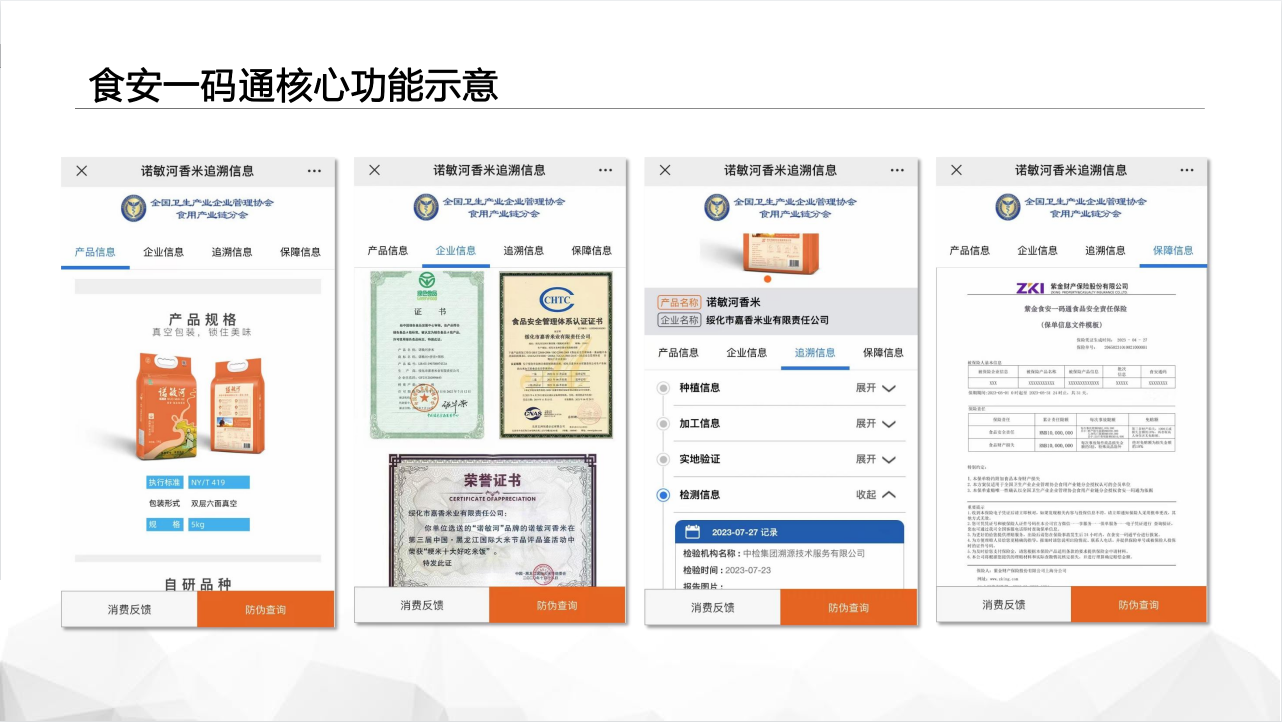Open the three-dot menu on first phone screen
This screenshot has height=722, width=1282.
pos(314,171)
